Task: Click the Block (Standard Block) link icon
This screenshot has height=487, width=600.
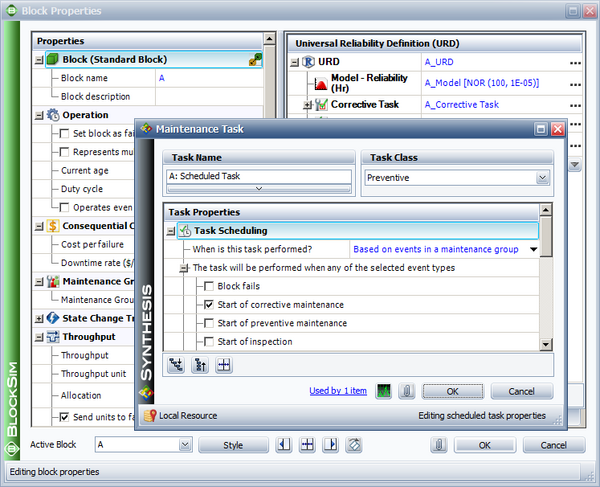Action: [x=255, y=60]
